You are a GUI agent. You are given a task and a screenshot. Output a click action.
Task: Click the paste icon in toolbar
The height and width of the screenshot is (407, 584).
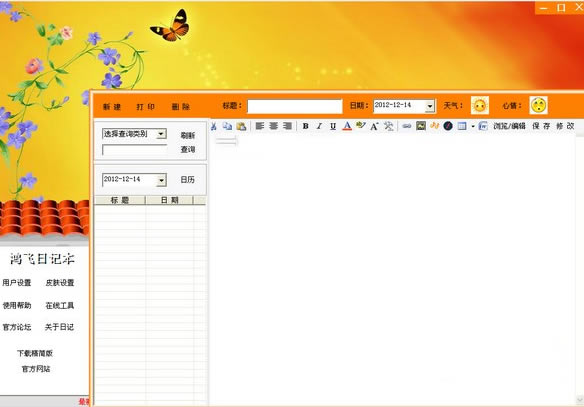241,126
